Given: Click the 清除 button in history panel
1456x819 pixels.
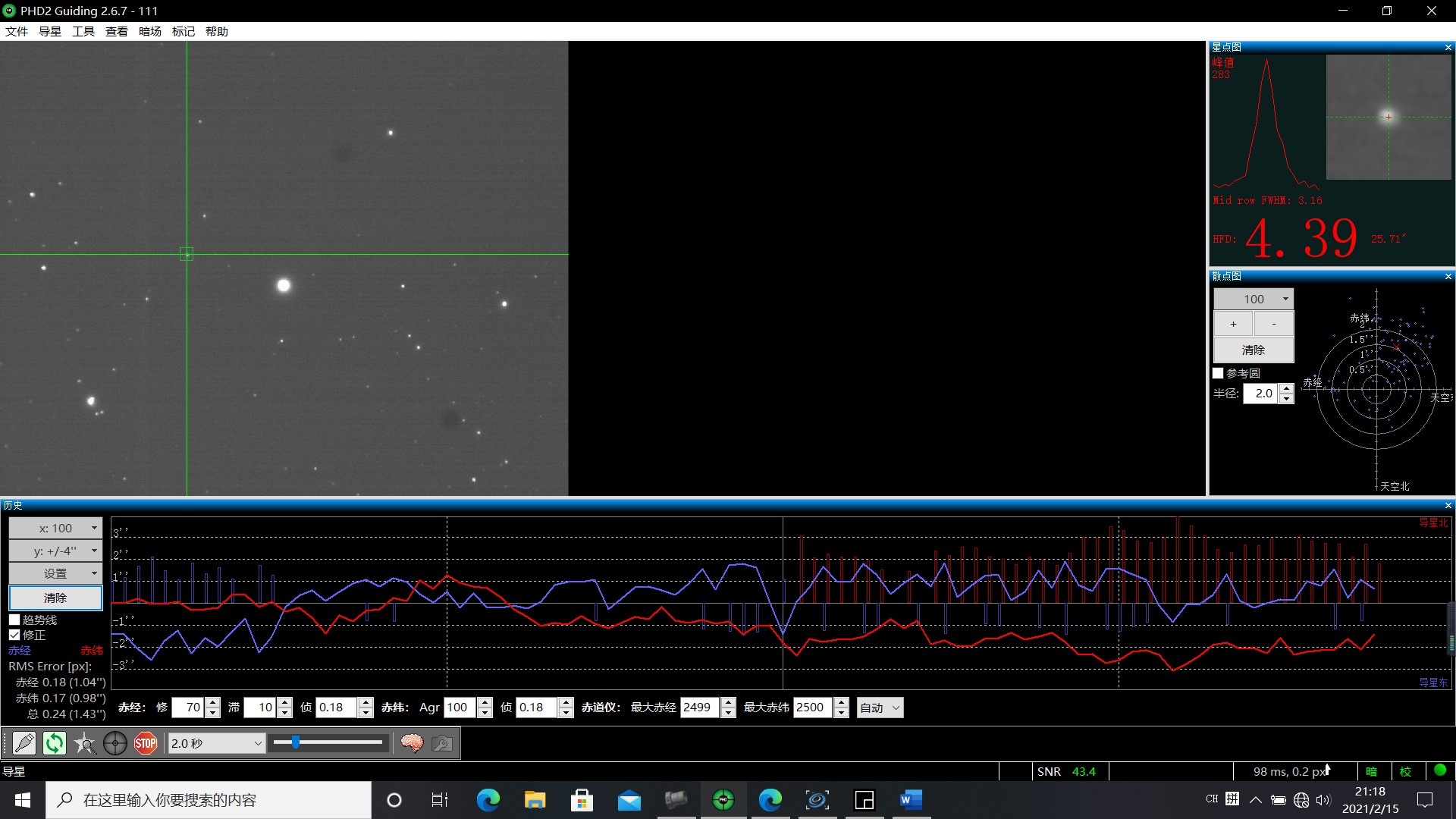Looking at the screenshot, I should click(x=55, y=598).
